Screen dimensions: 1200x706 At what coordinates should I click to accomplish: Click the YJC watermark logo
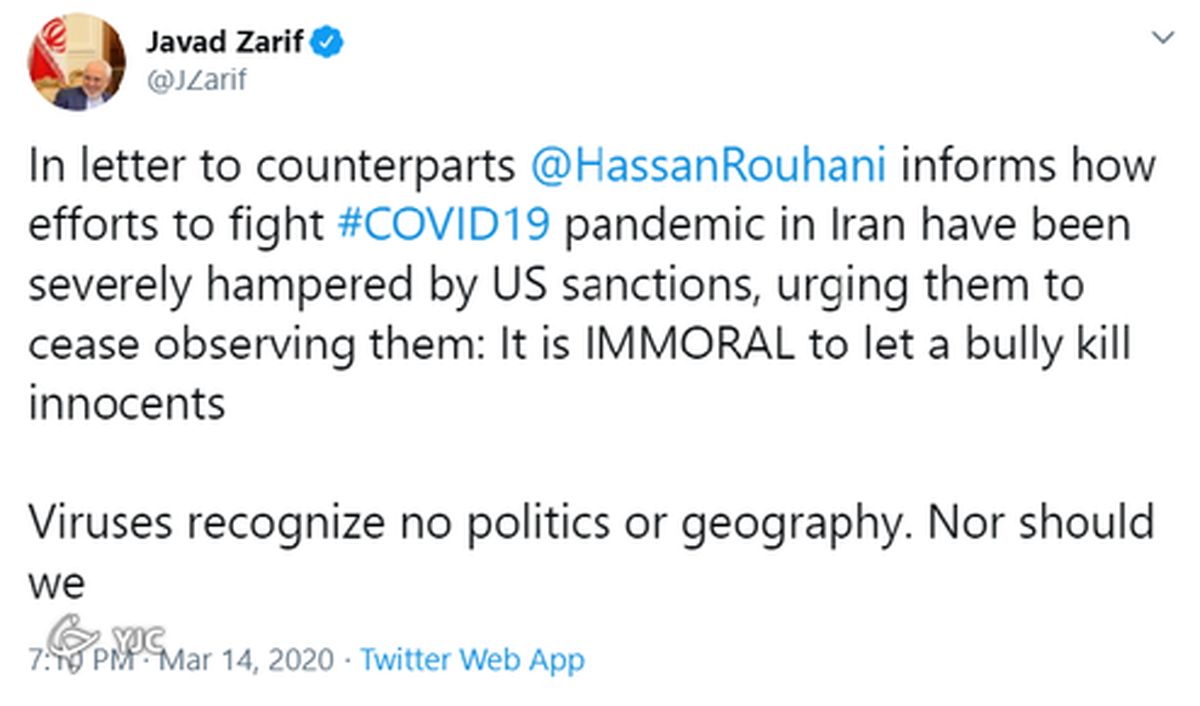[x=110, y=638]
